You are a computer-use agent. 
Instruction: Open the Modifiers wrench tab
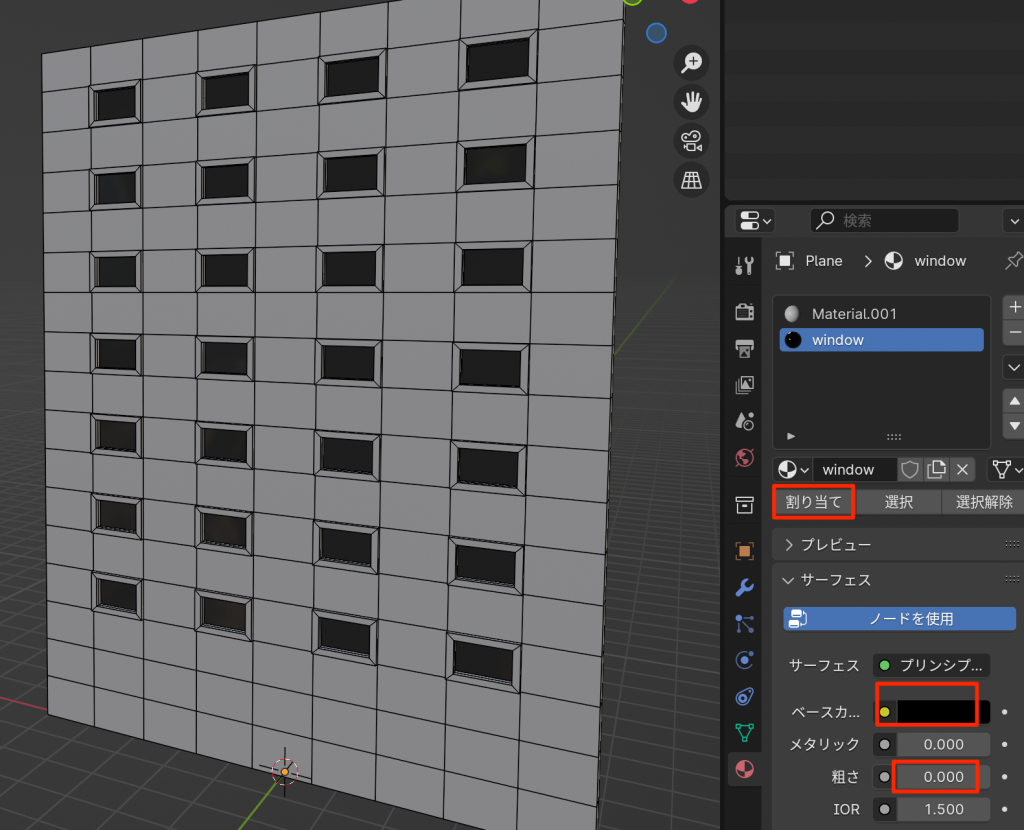(744, 587)
